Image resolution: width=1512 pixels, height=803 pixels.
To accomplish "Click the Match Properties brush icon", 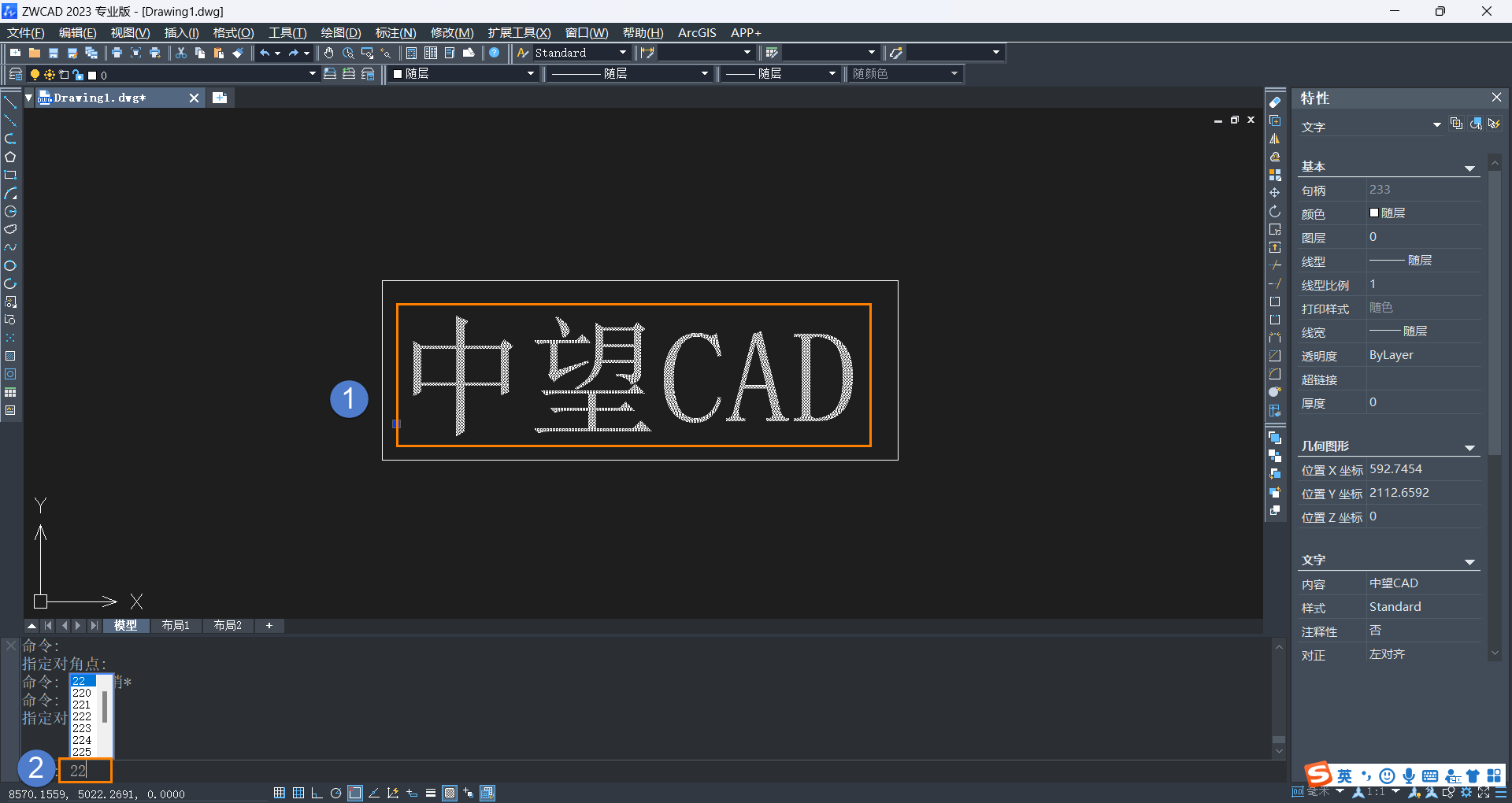I will [x=238, y=53].
